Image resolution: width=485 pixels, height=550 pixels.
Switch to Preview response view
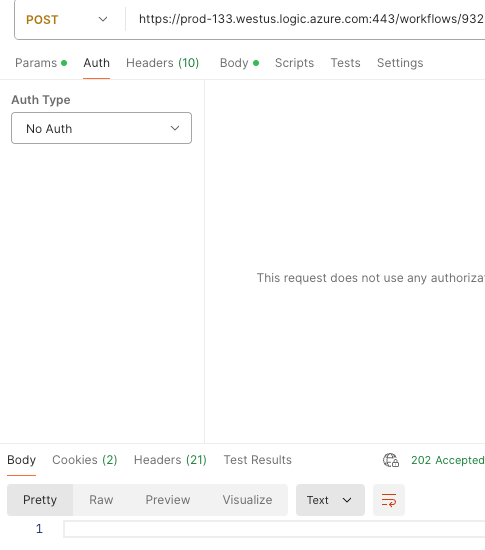168,500
